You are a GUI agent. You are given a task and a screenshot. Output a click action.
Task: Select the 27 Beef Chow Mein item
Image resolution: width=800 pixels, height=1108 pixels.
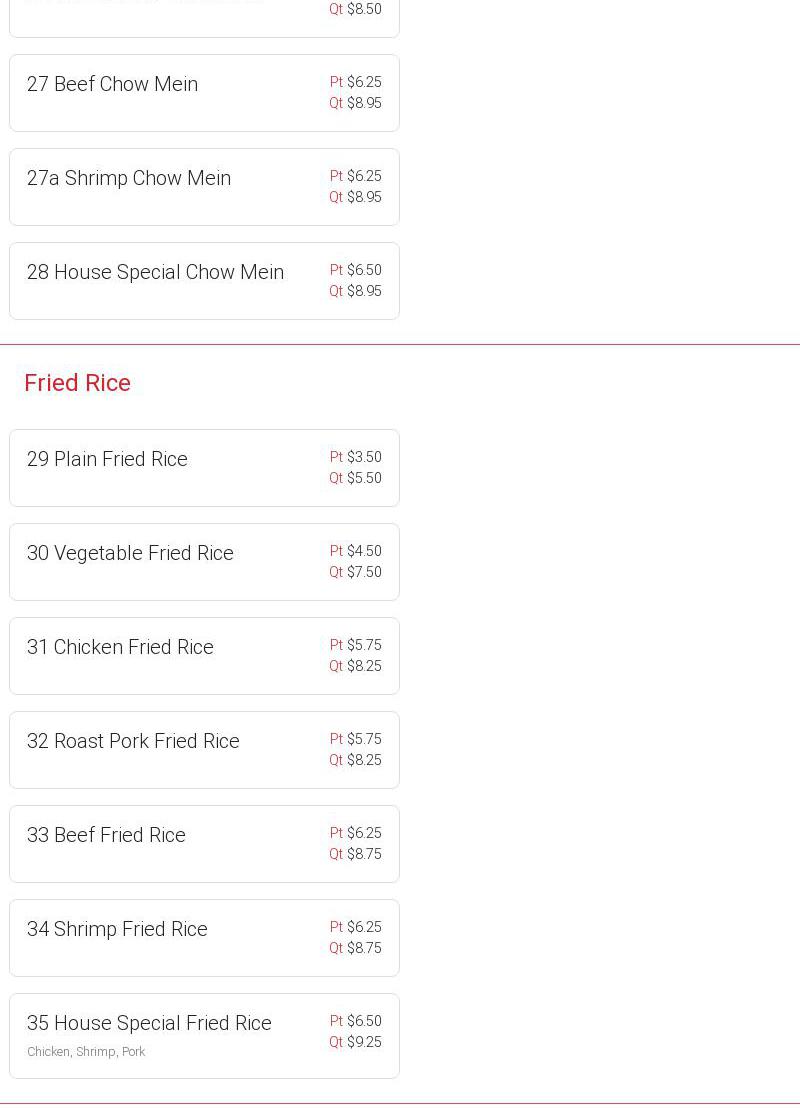pos(112,84)
